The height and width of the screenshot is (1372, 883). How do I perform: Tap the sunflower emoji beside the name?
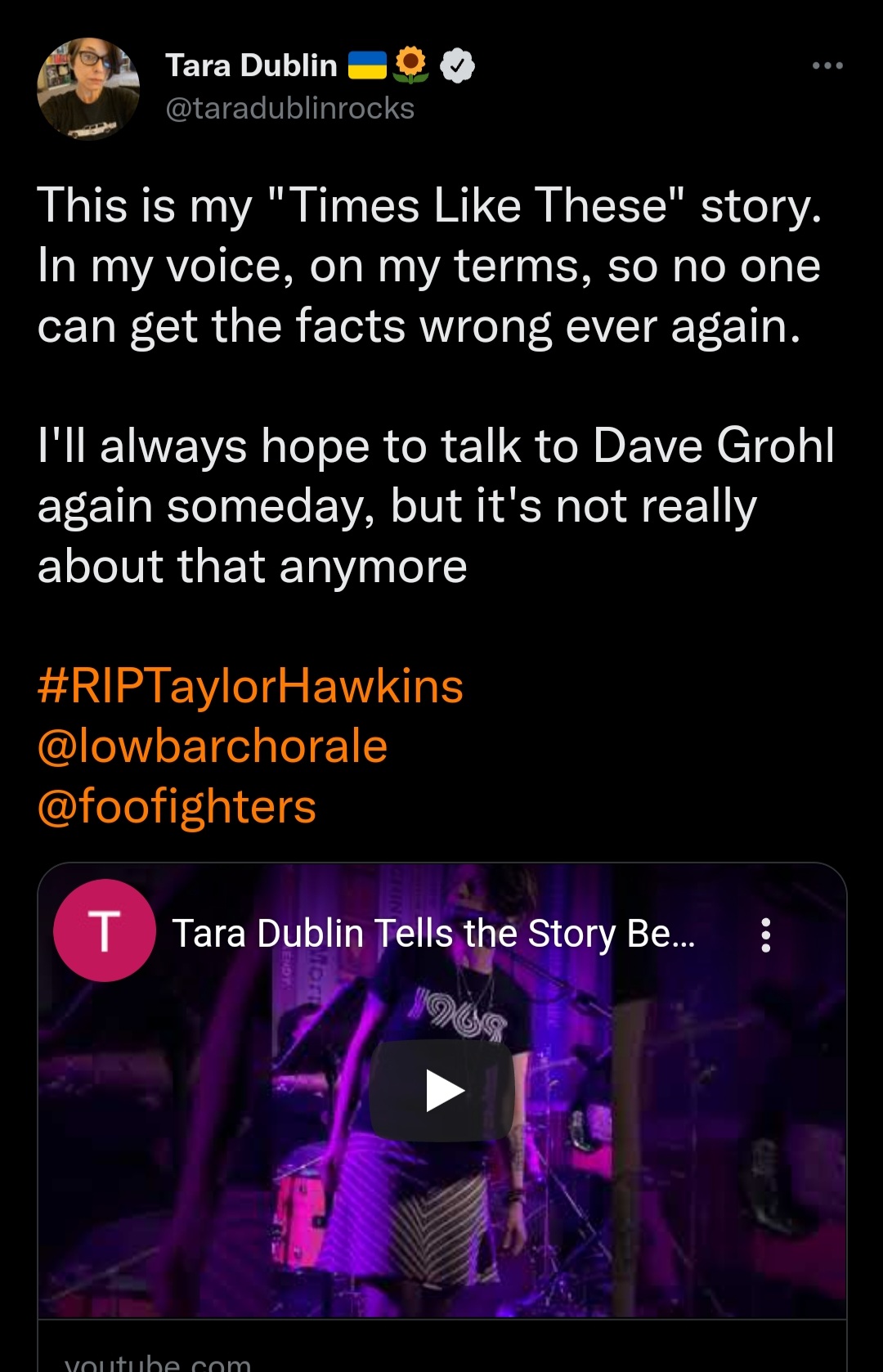(x=411, y=65)
